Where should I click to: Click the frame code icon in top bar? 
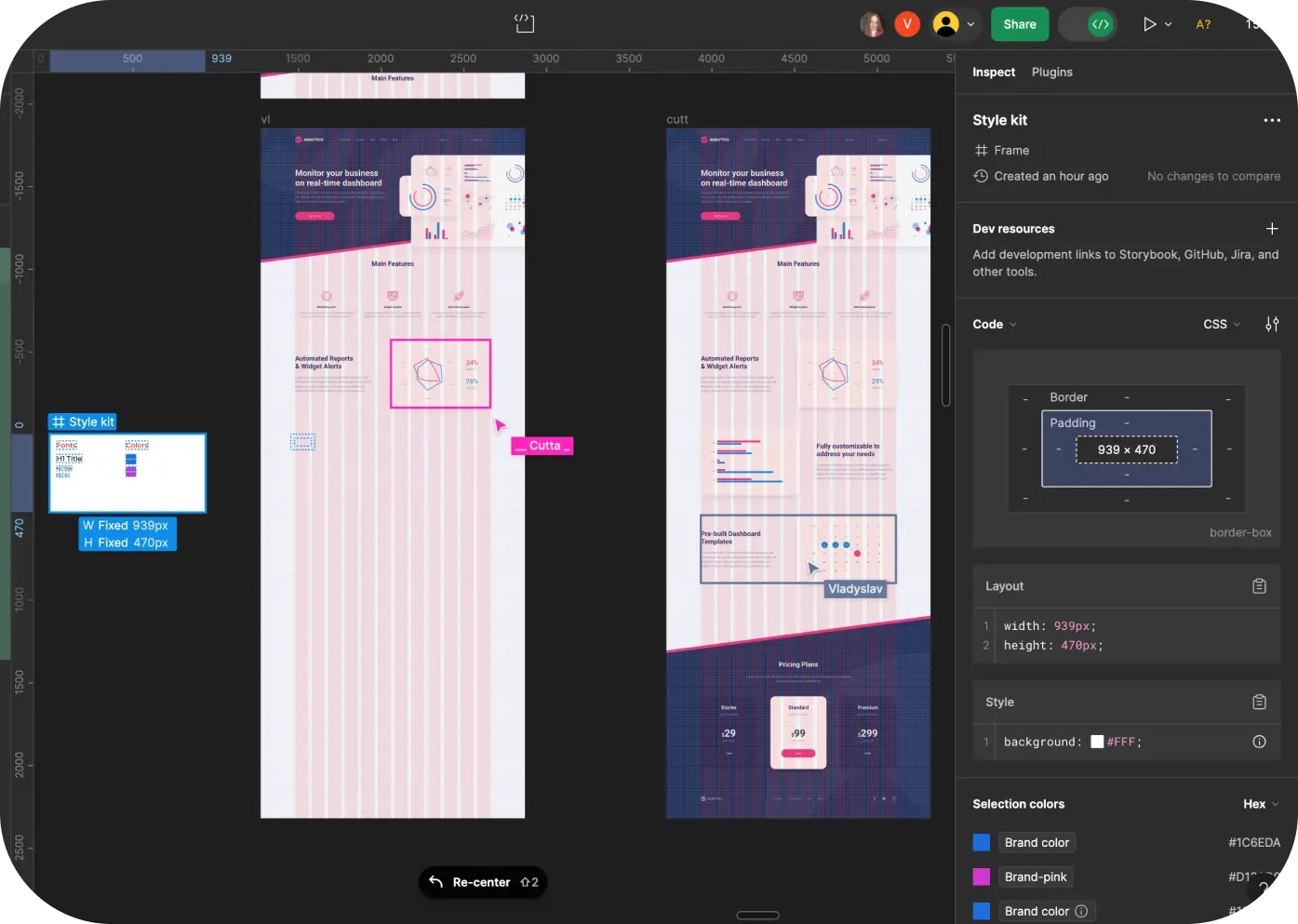pos(525,23)
